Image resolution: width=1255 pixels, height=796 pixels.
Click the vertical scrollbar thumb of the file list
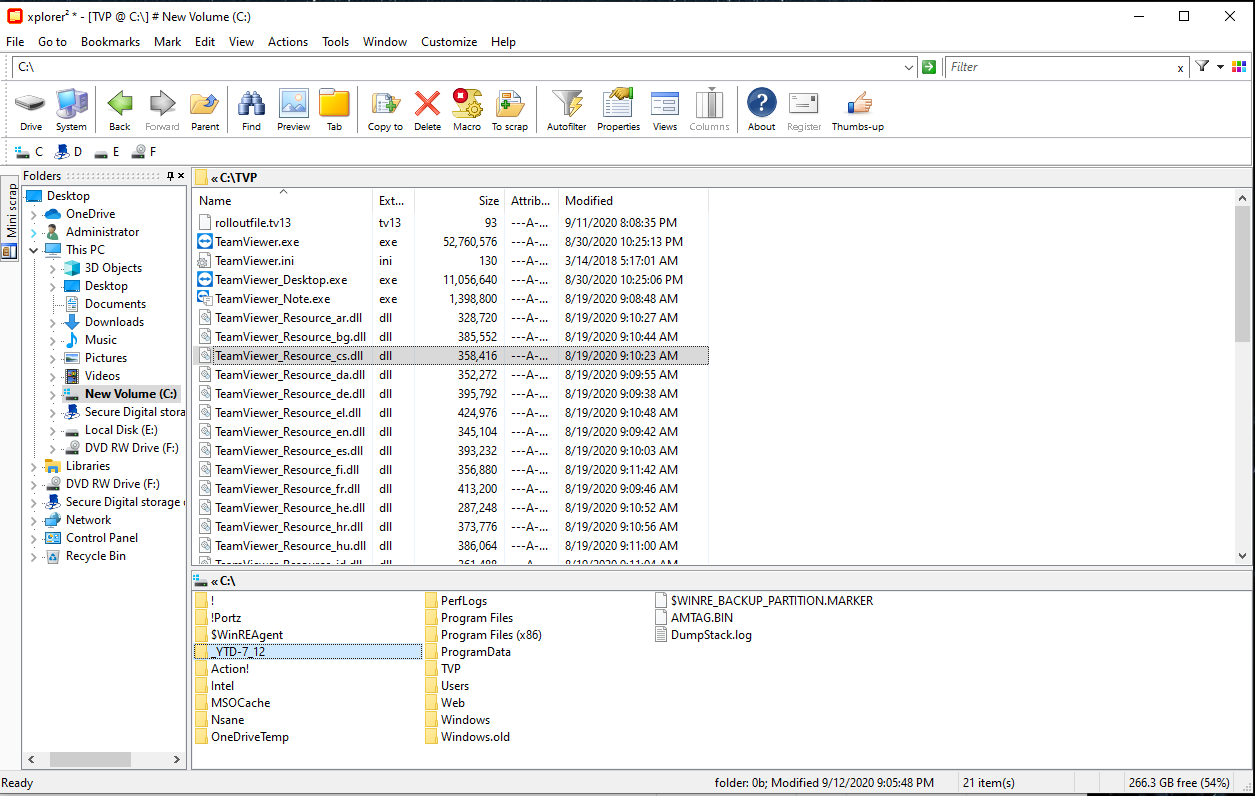click(x=1242, y=273)
